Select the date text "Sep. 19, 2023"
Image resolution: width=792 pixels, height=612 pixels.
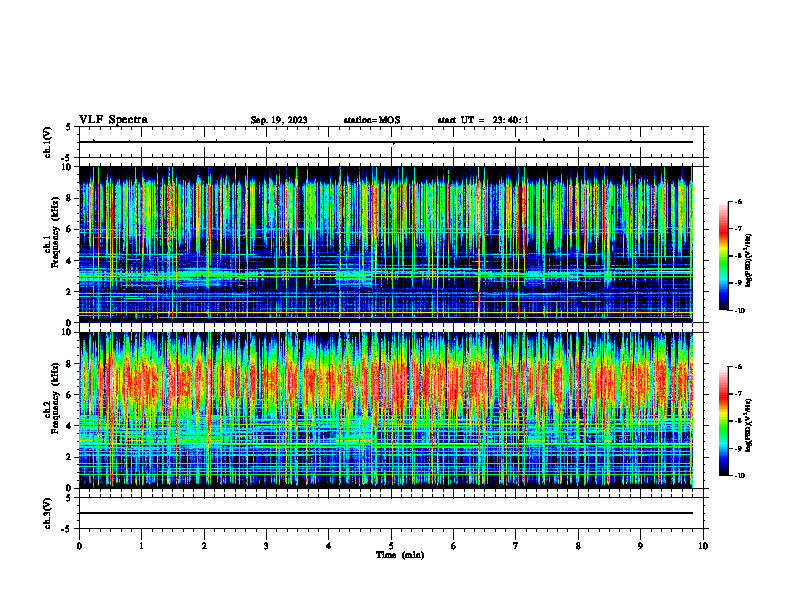click(279, 120)
